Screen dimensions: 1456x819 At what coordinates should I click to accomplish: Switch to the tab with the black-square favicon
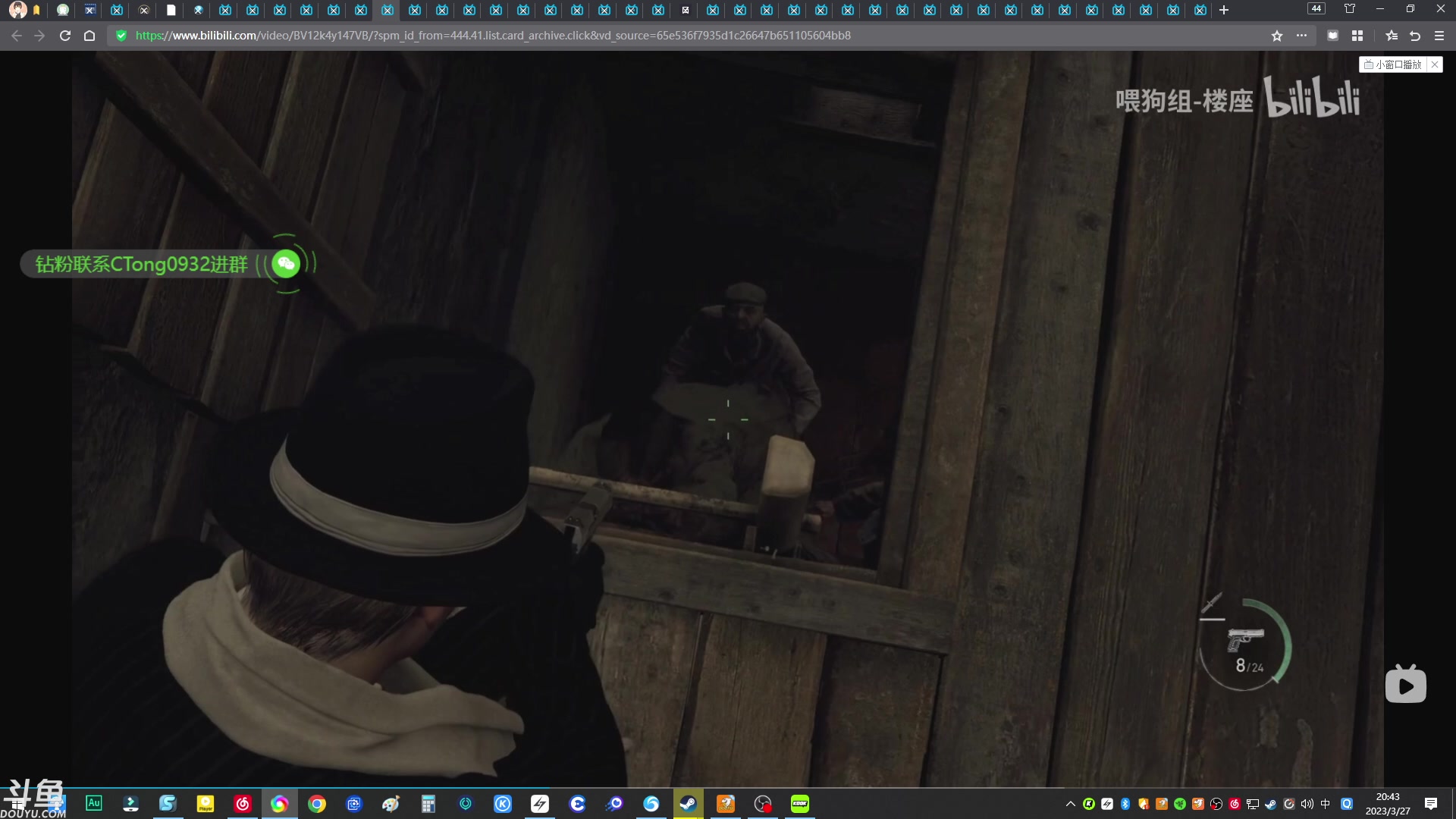tap(686, 10)
